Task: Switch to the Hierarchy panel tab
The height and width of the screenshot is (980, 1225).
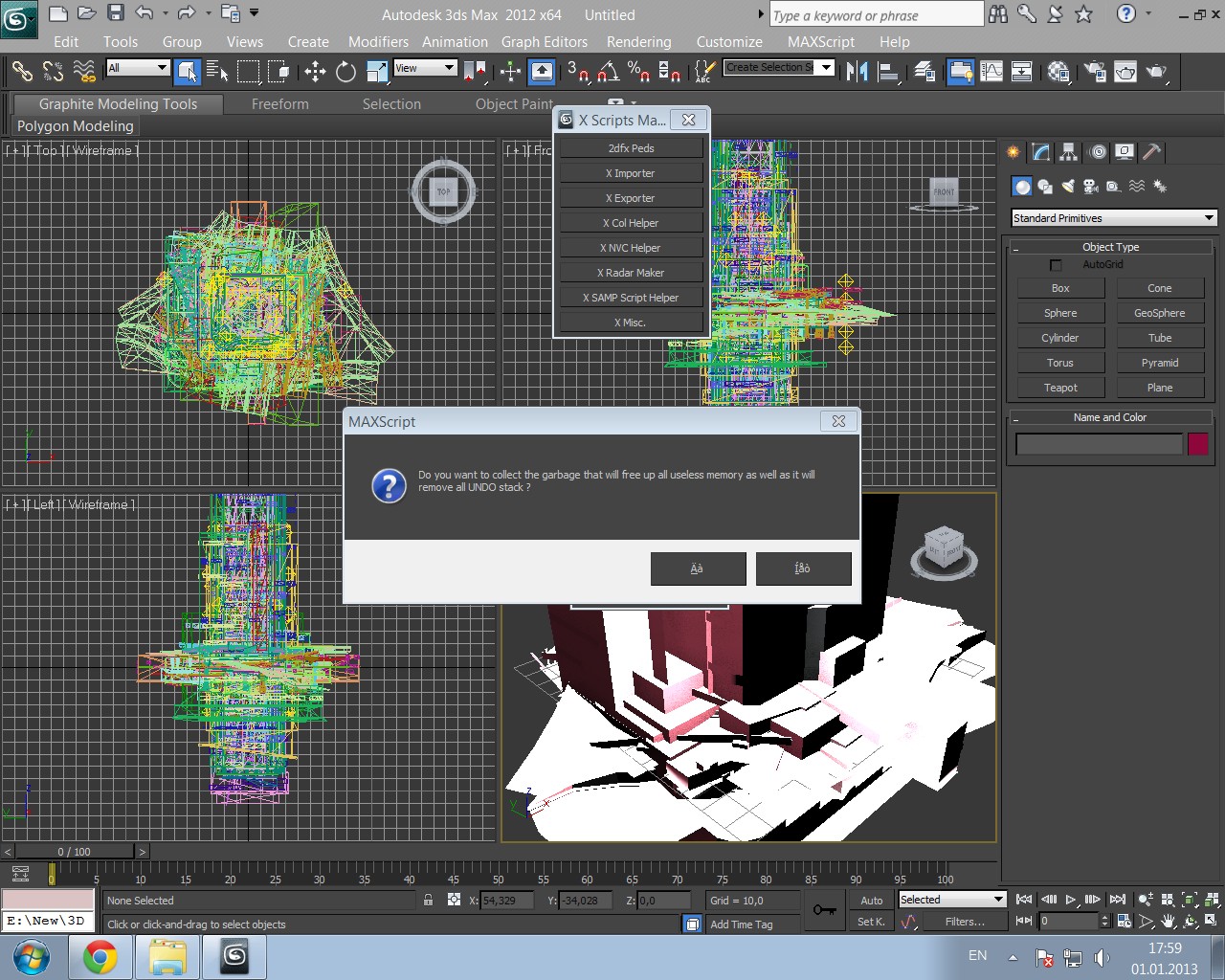Action: 1069,151
